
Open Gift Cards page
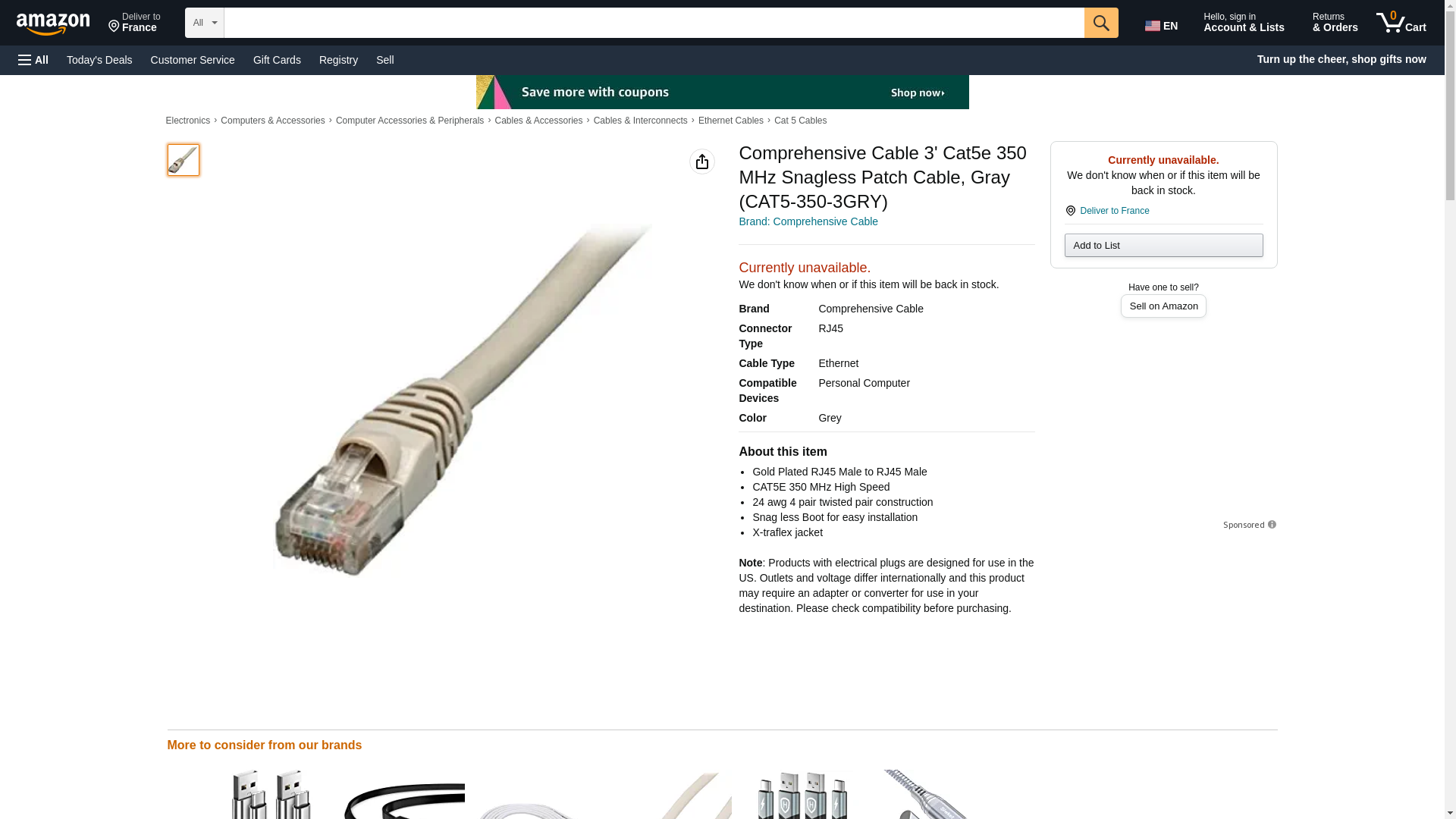click(277, 60)
